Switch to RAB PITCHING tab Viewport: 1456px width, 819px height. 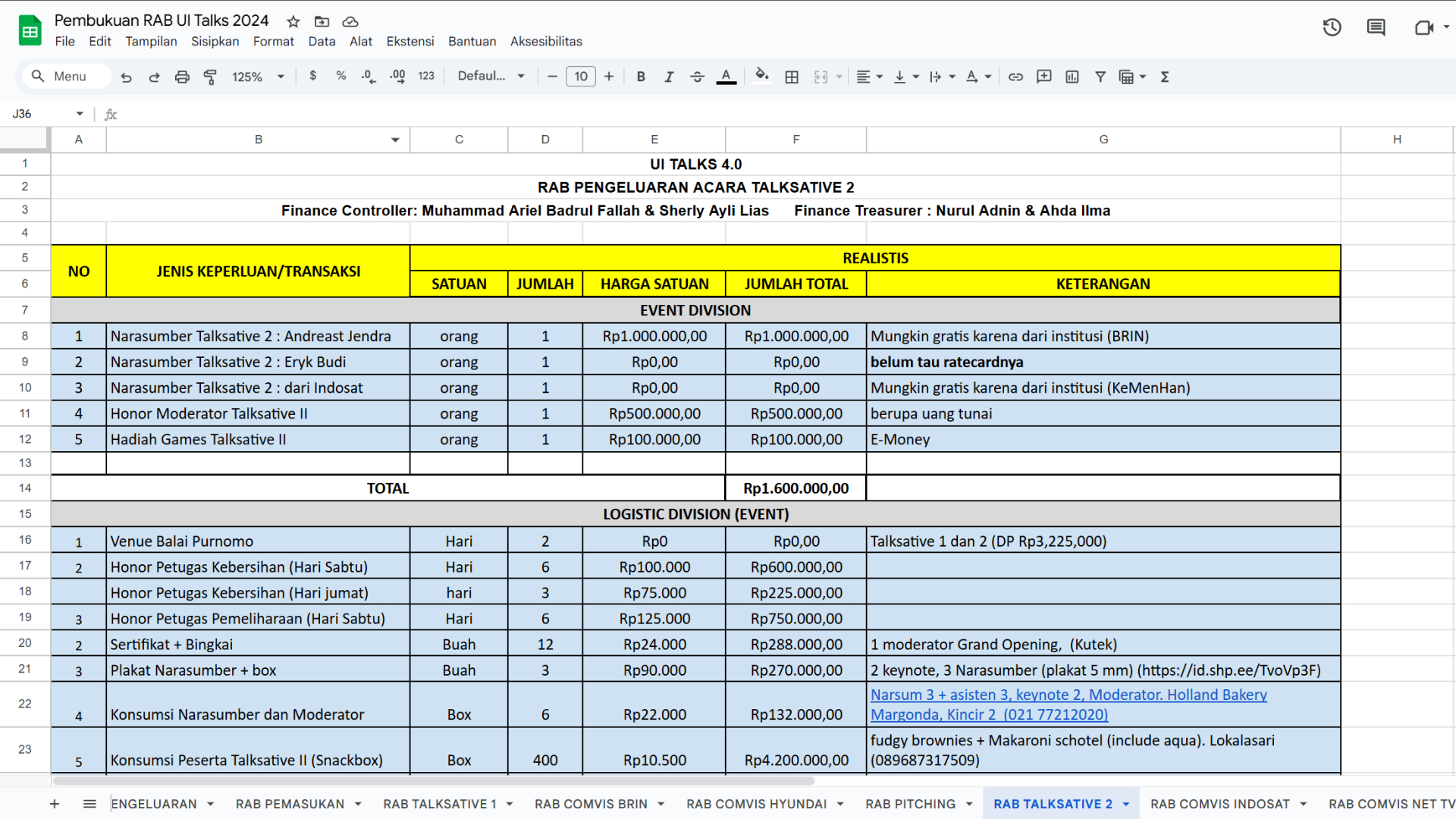click(x=911, y=804)
